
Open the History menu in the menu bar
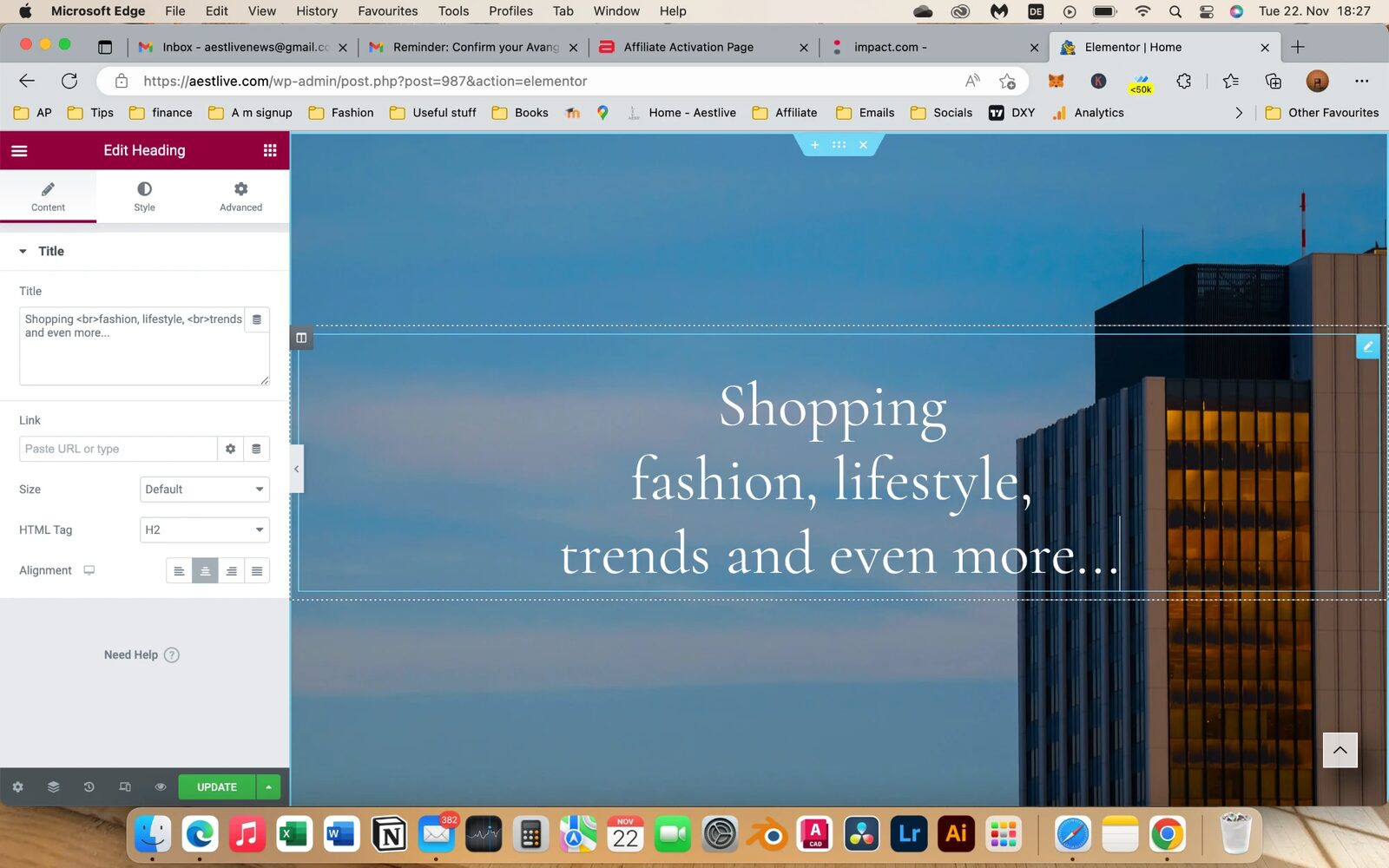317,11
